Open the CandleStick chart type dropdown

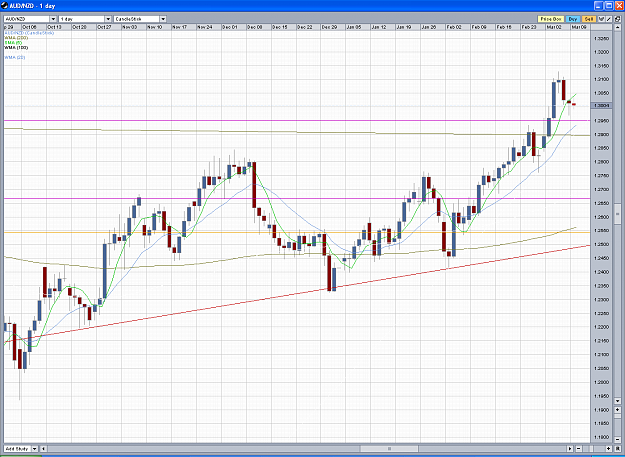point(163,19)
